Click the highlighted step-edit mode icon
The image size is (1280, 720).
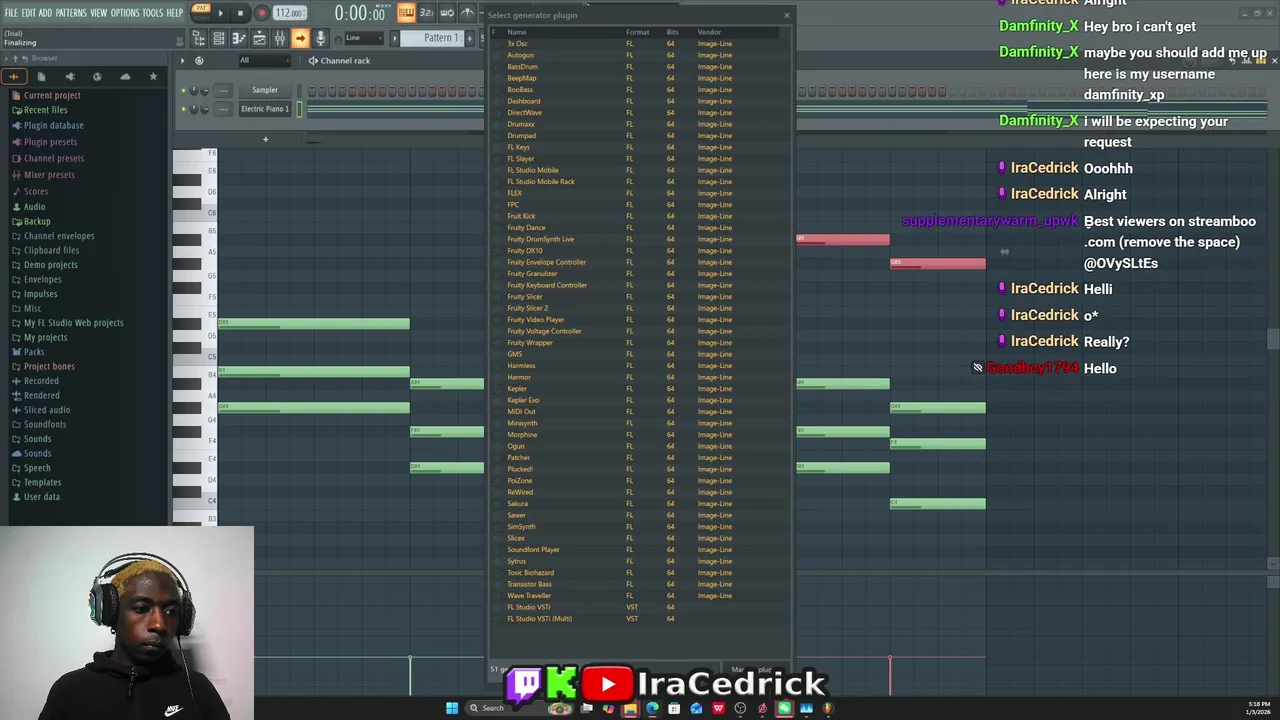coord(406,12)
